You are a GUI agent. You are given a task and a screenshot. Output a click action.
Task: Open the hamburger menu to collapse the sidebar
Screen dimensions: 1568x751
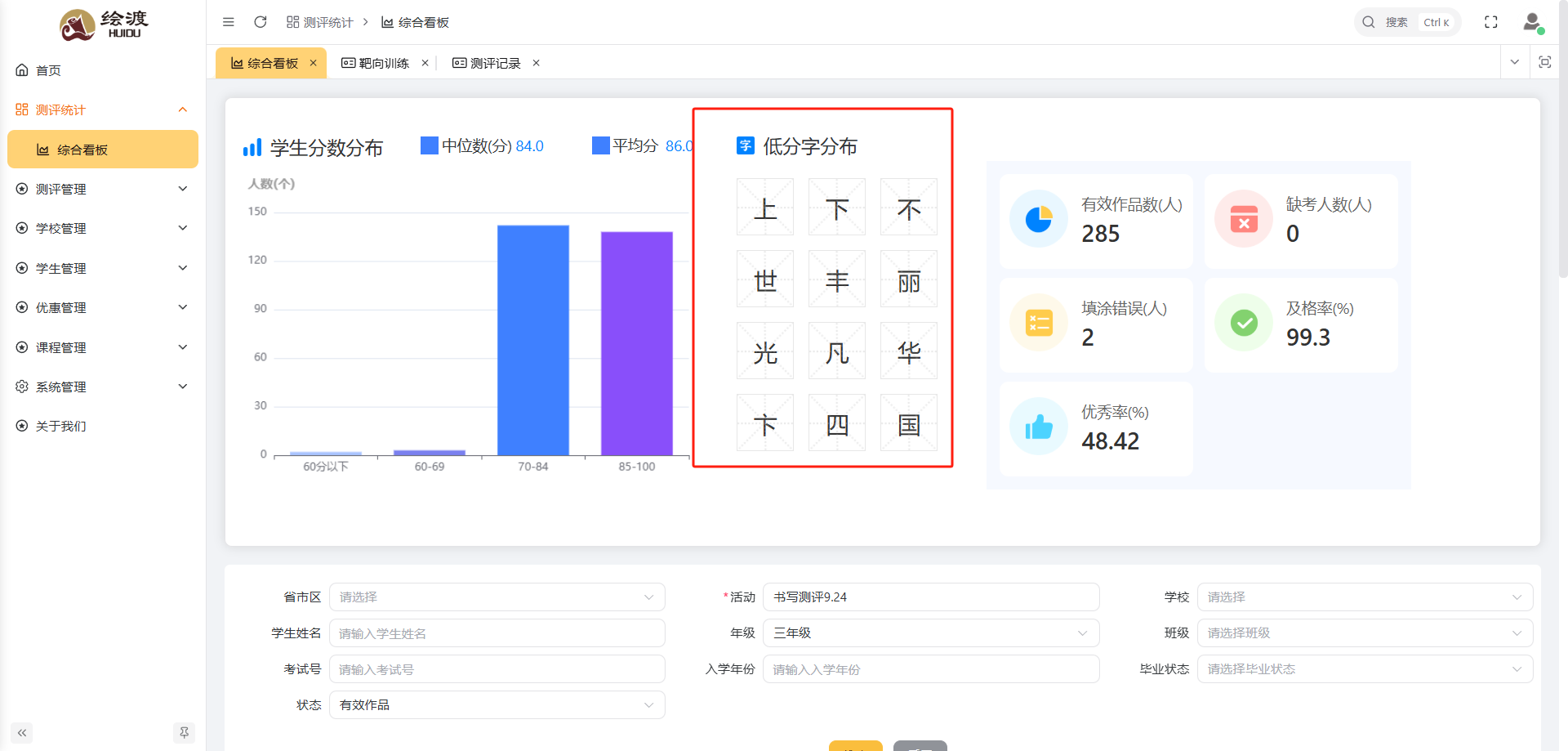[x=228, y=22]
